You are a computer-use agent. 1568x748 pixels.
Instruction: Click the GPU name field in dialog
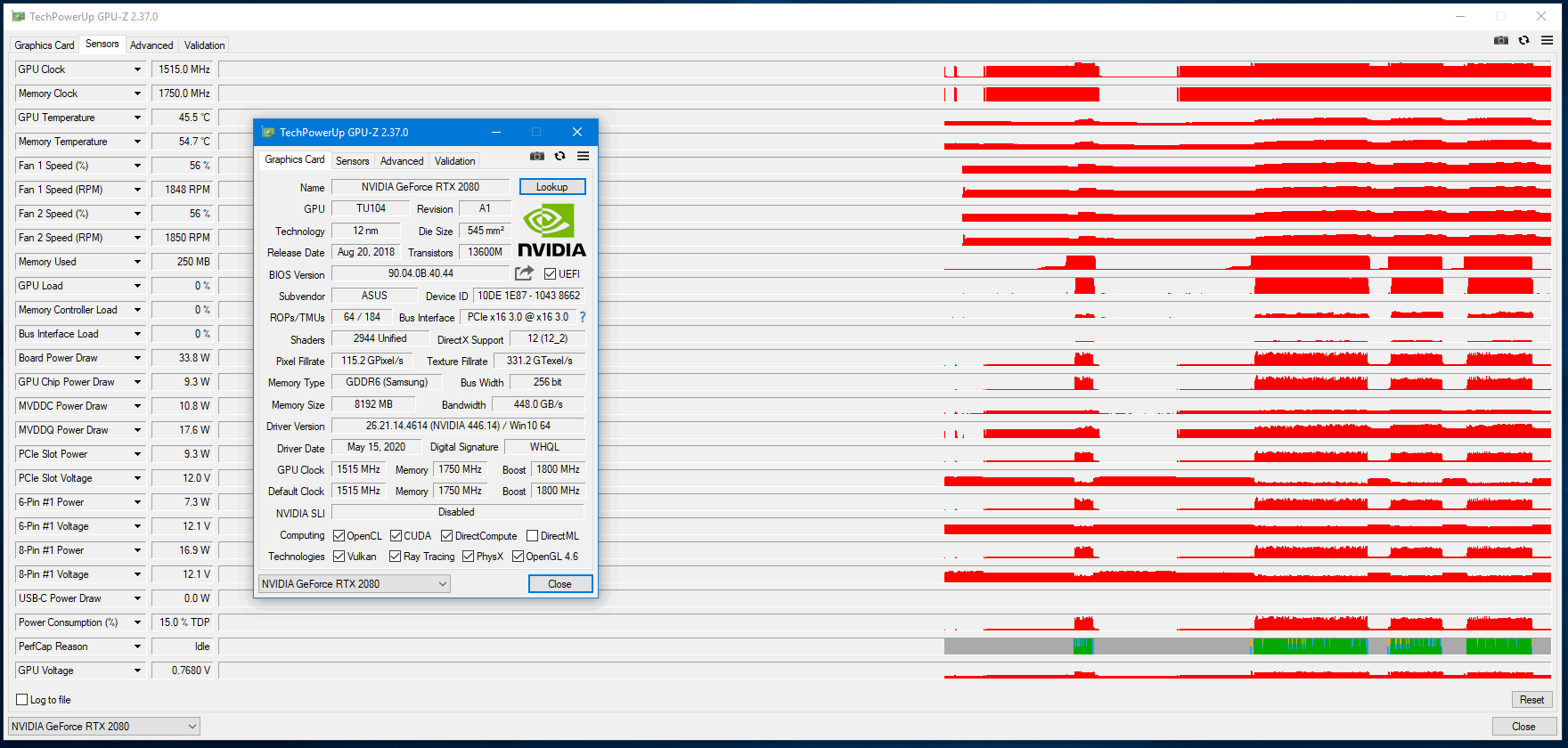tap(421, 187)
